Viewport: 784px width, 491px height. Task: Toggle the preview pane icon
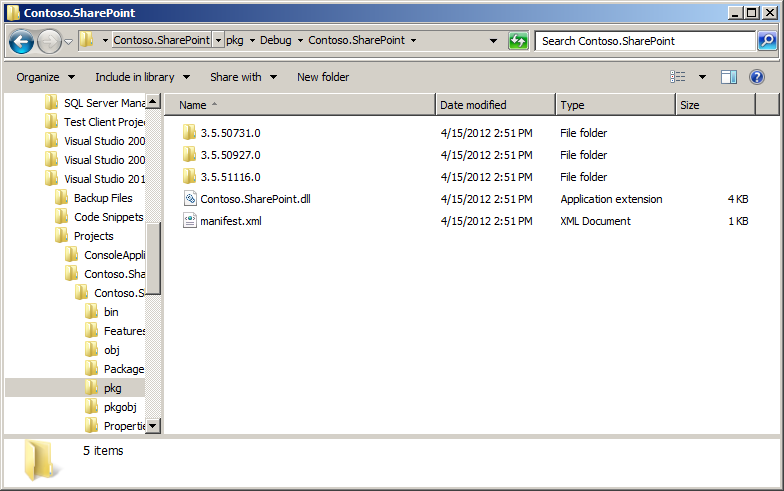728,76
